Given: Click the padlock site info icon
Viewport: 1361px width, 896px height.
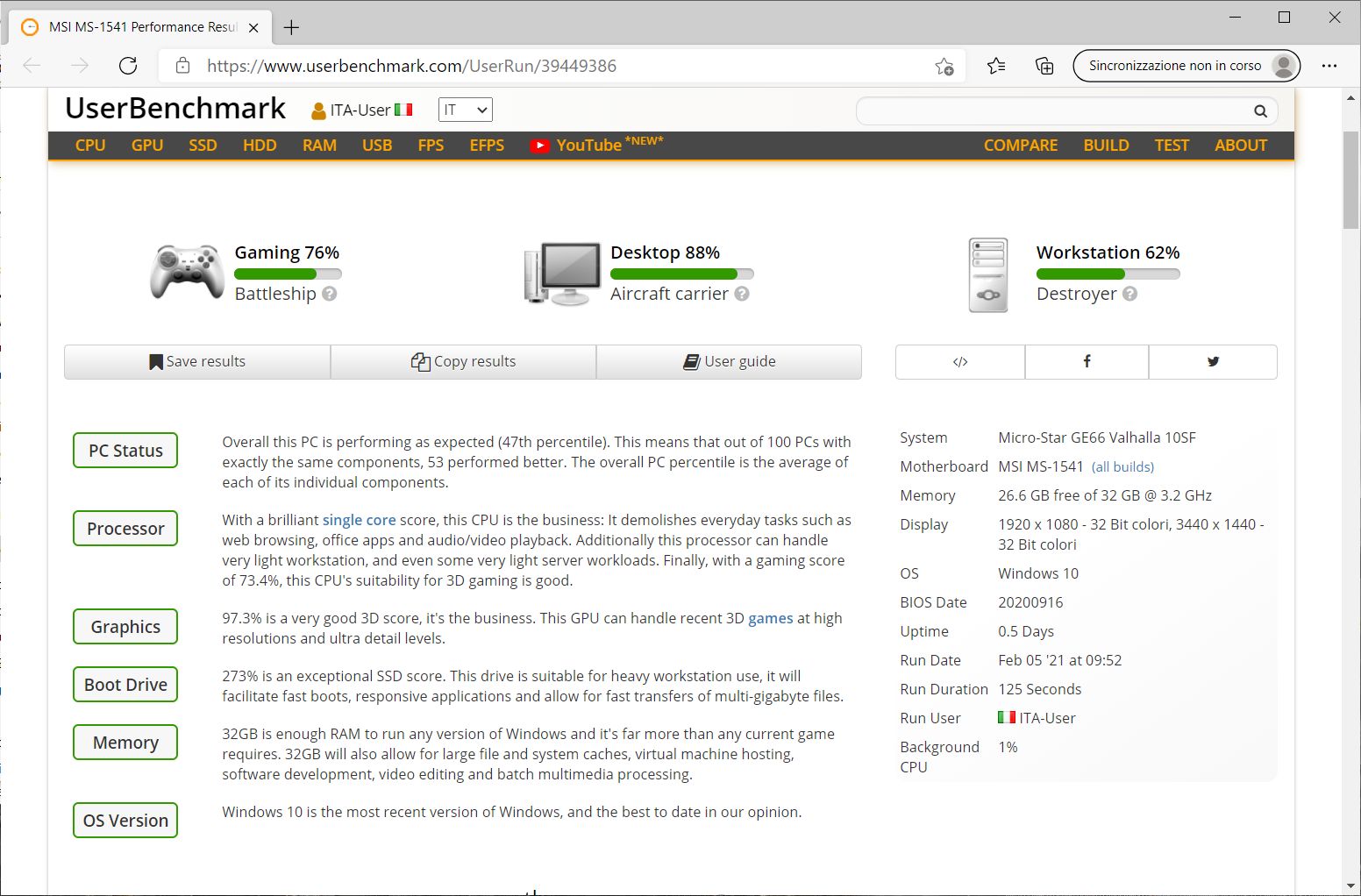Looking at the screenshot, I should 182,66.
